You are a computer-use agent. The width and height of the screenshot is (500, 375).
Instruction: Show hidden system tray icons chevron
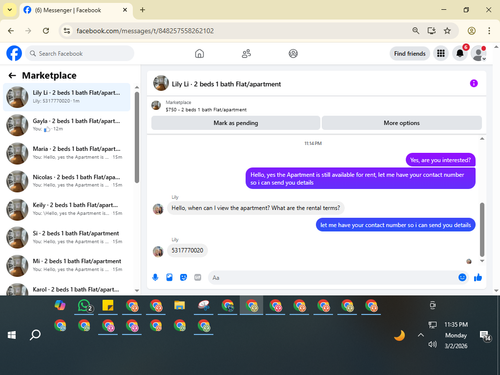421,335
